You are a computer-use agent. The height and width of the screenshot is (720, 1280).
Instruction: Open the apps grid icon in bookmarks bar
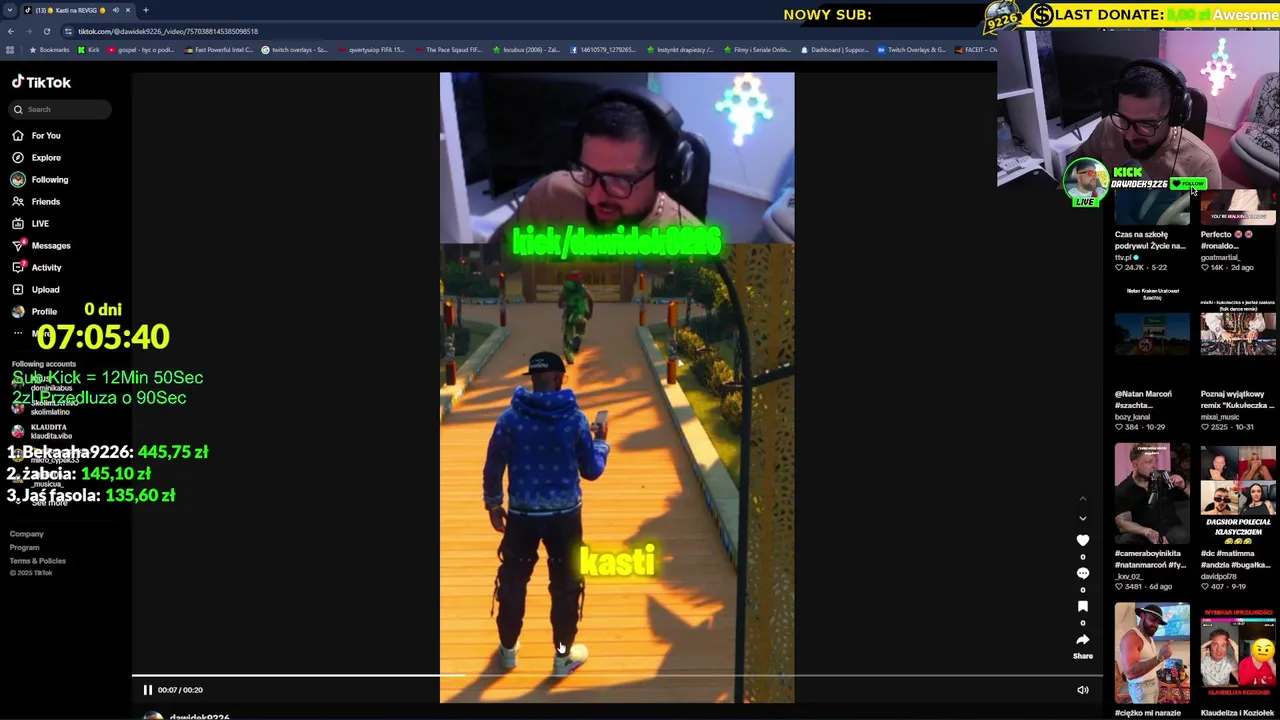pyautogui.click(x=10, y=49)
